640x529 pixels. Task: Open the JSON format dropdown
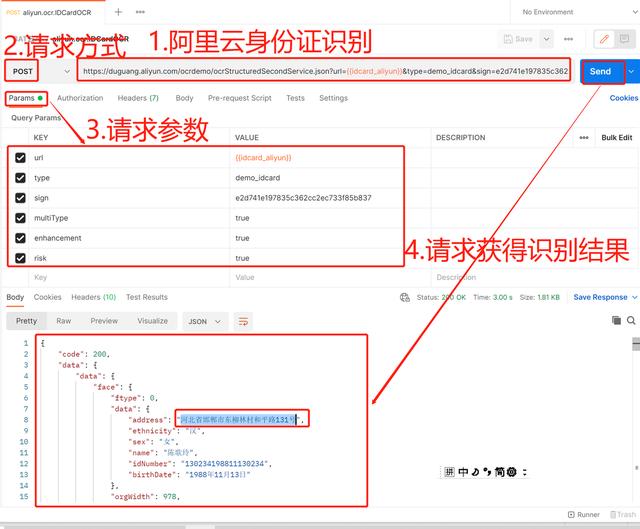click(205, 322)
